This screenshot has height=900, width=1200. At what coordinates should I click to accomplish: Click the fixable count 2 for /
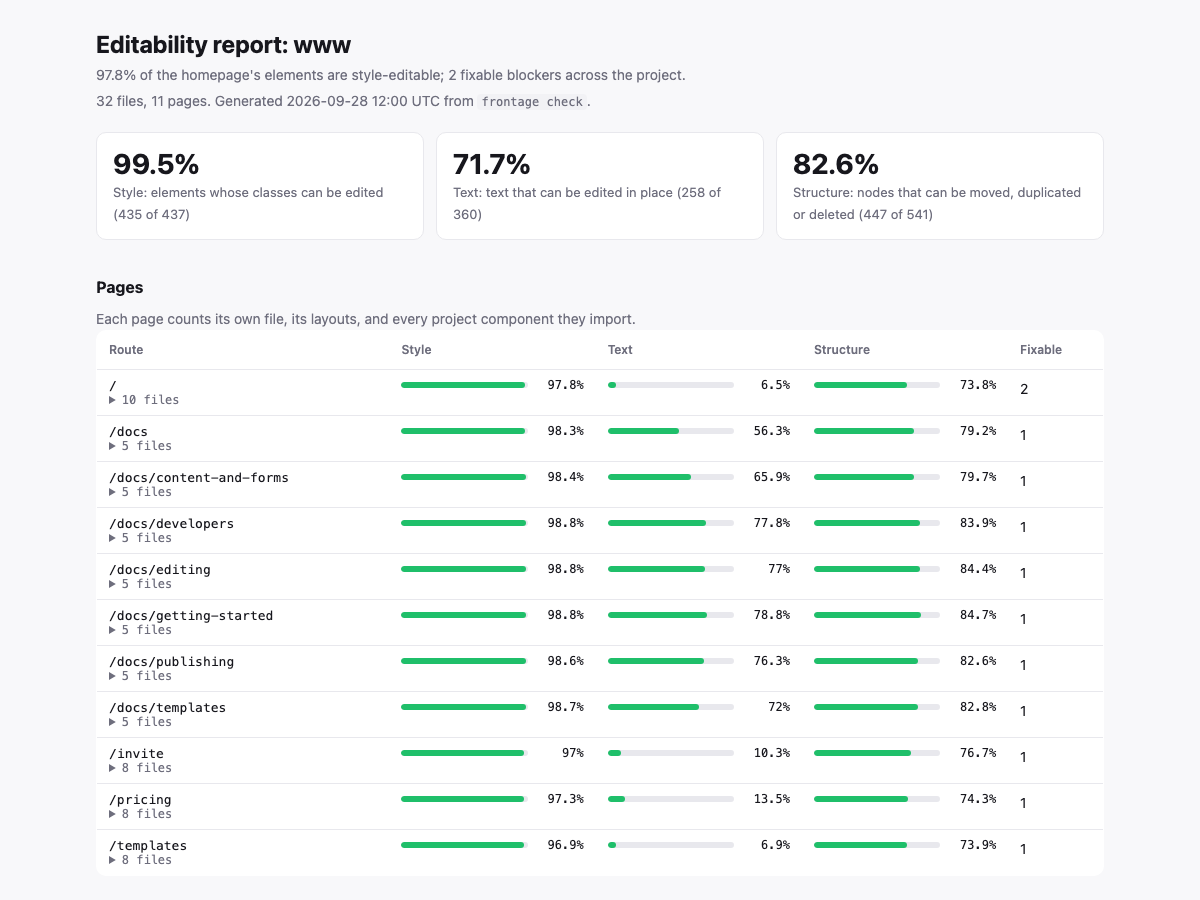1024,389
